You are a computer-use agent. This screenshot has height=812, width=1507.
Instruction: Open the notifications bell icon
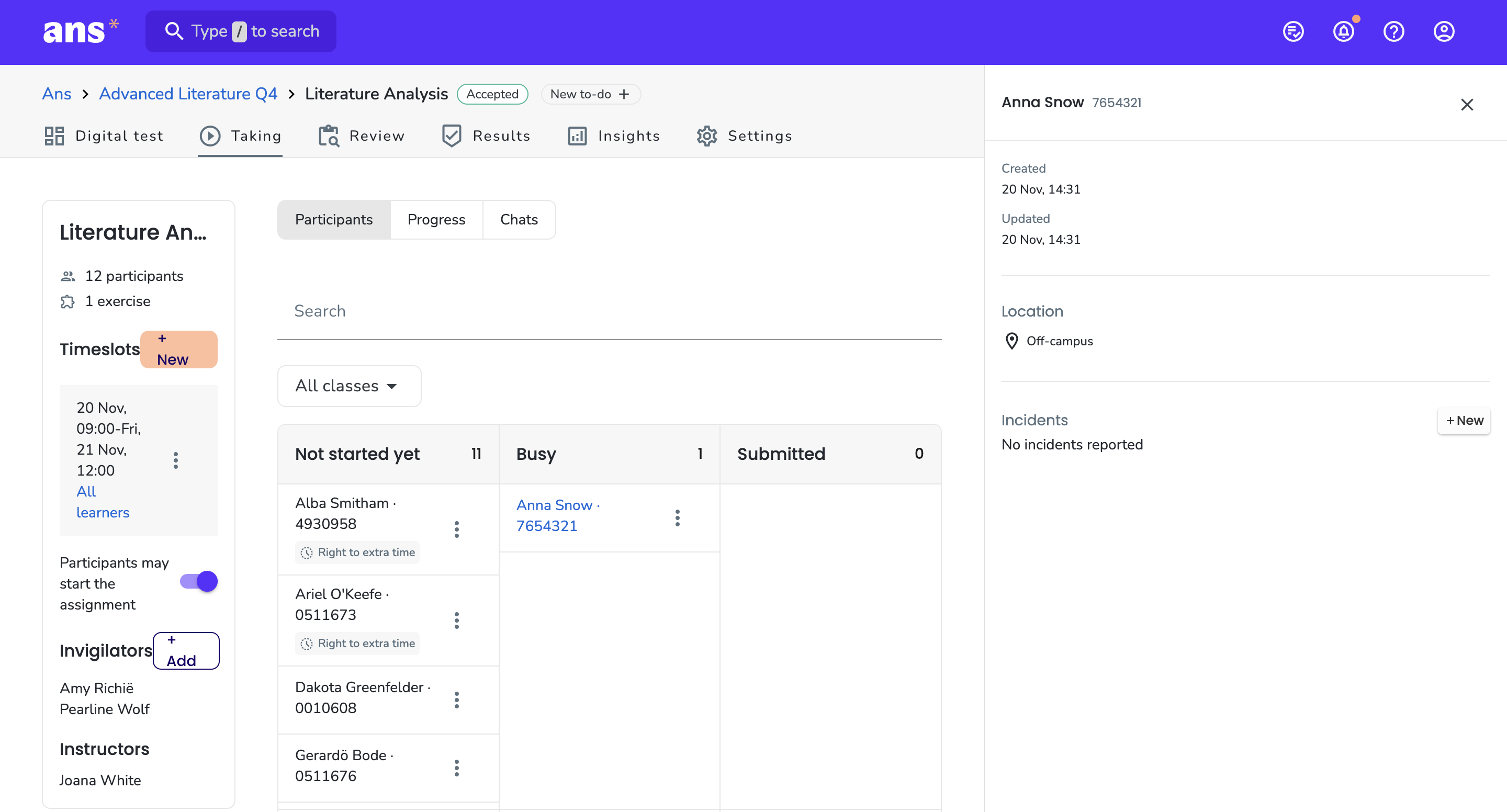1343,31
